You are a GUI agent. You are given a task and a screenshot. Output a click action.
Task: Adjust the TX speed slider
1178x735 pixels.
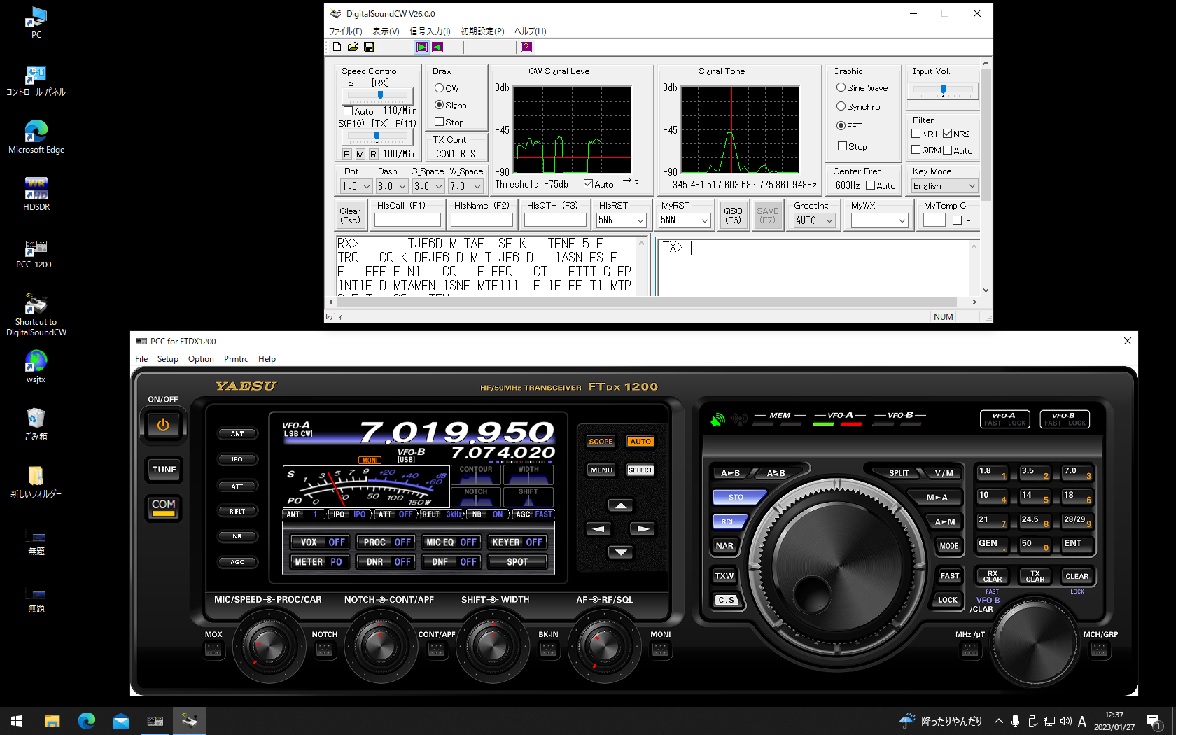click(x=377, y=136)
